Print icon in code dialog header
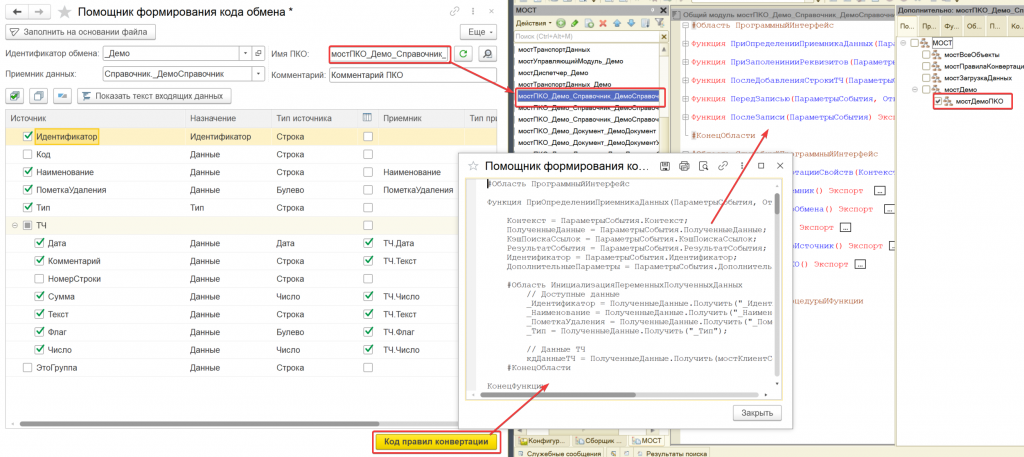The height and width of the screenshot is (457, 1024). (x=684, y=166)
